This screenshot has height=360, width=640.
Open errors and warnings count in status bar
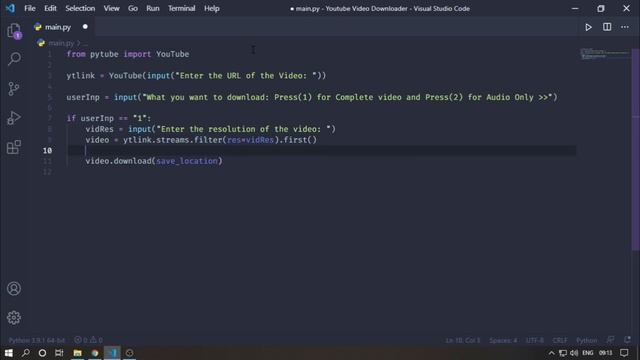click(88, 340)
